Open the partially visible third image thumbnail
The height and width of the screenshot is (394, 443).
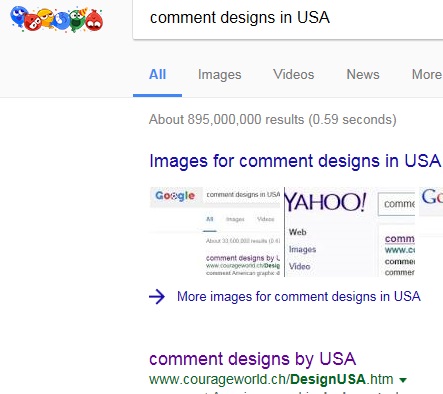(x=431, y=232)
